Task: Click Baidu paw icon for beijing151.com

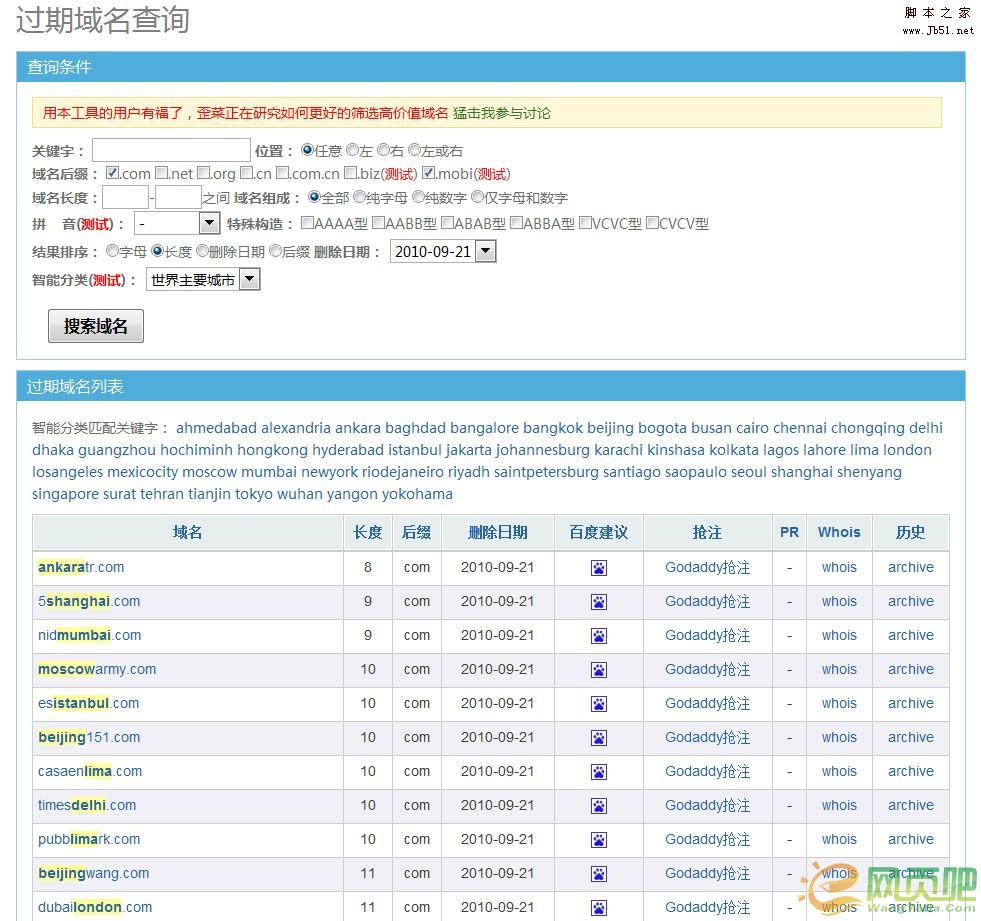Action: click(598, 738)
